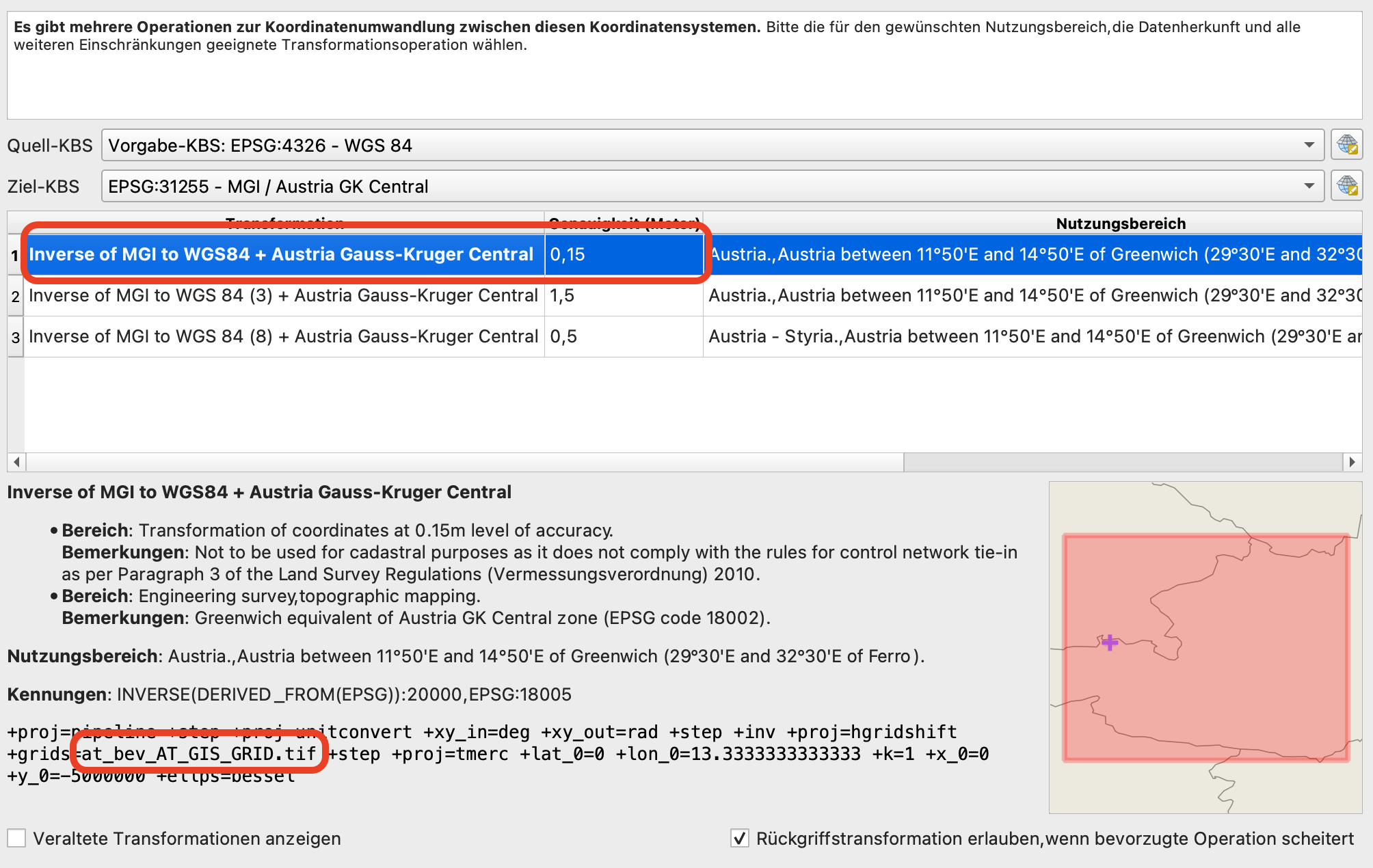Screen dimensions: 1373x868
Task: Click the purple cross marker on map
Action: tap(1110, 642)
